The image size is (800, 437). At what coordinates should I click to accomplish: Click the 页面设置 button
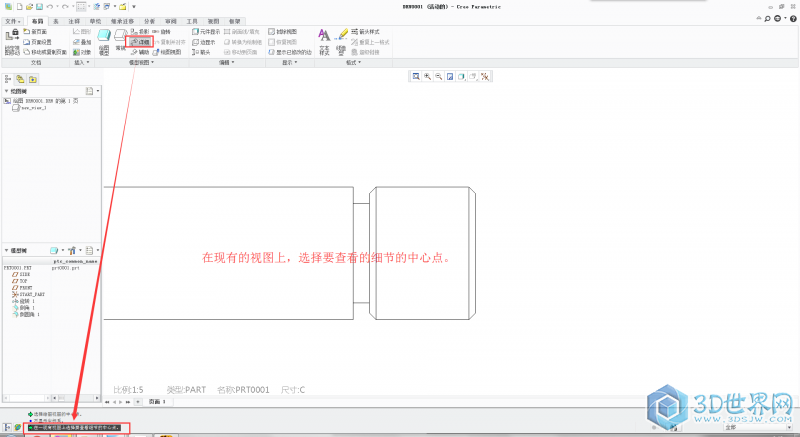(38, 42)
